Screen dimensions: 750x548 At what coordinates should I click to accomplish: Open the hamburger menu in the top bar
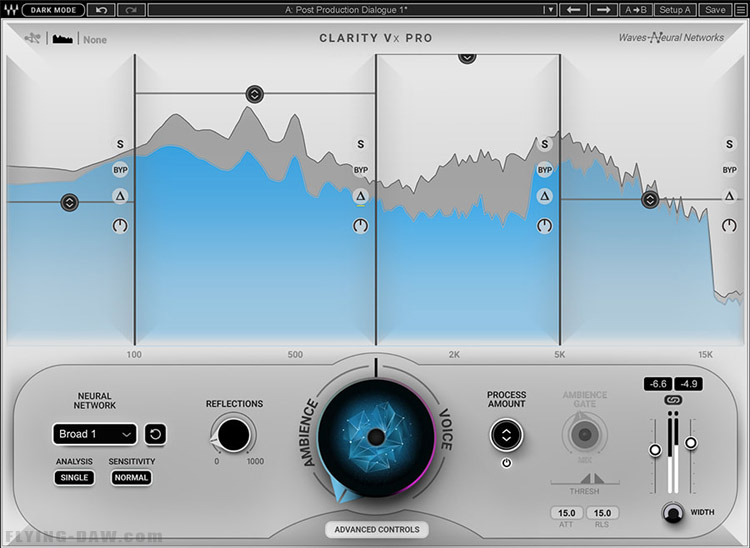pos(739,10)
